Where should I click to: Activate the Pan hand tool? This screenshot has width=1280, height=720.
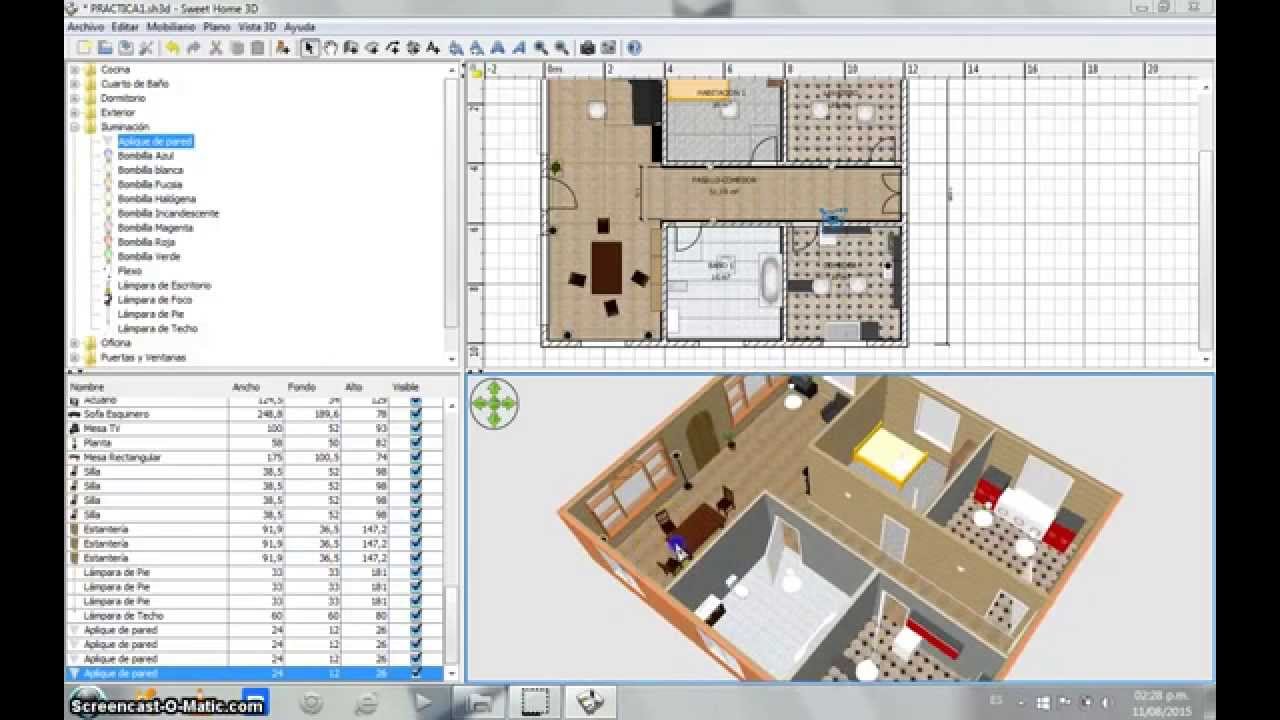click(330, 48)
